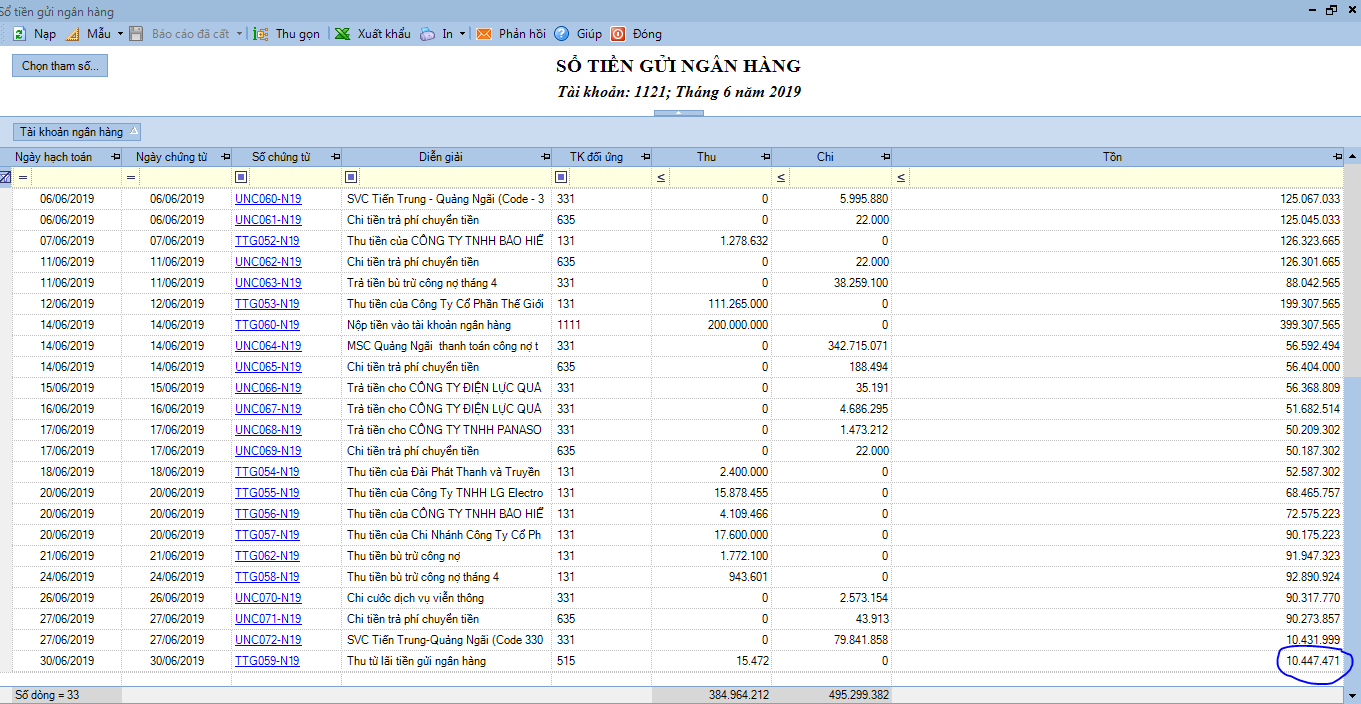Open filter operator for Chi column

781,178
